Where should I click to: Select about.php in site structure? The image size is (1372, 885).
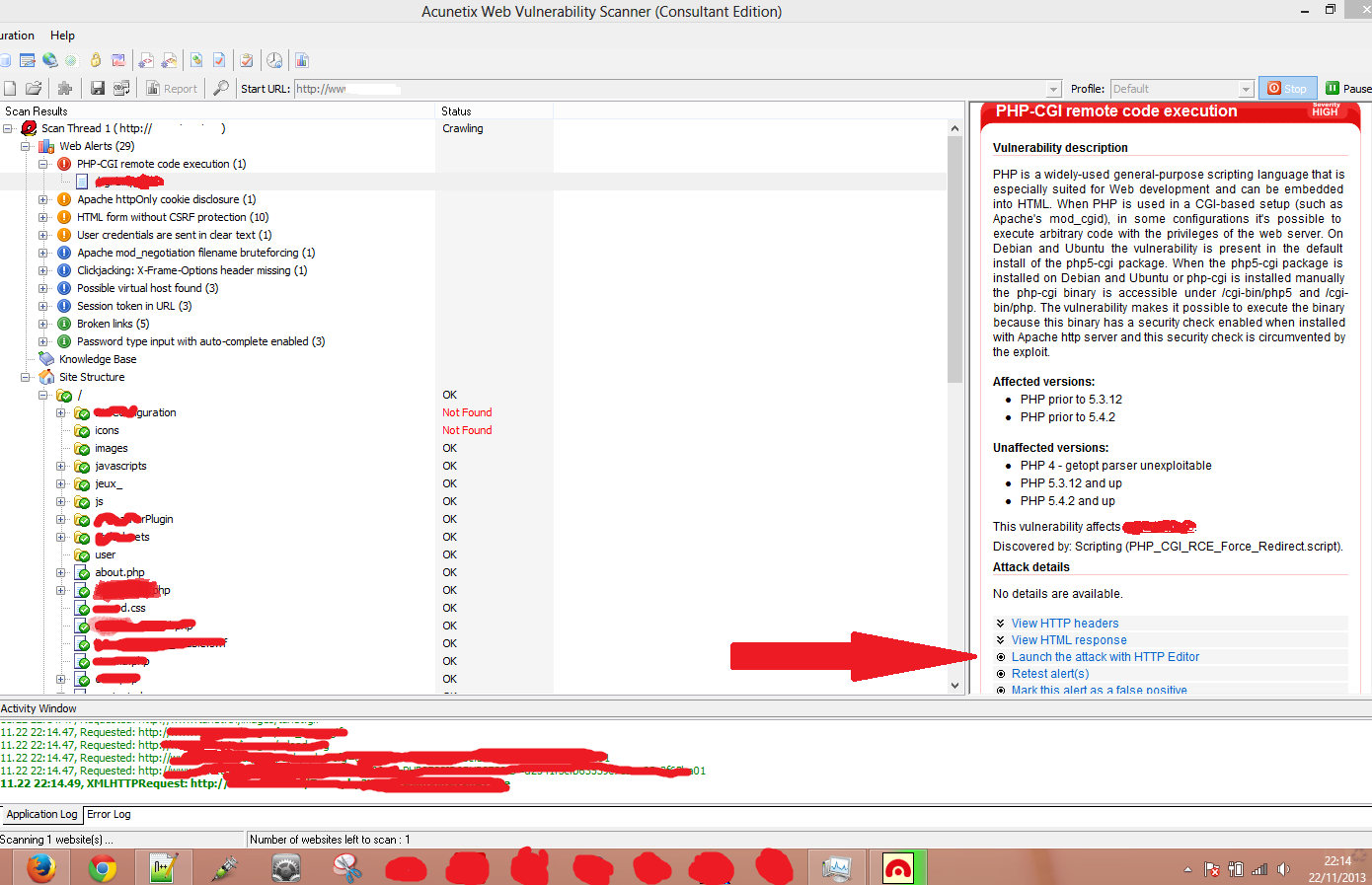click(x=119, y=572)
